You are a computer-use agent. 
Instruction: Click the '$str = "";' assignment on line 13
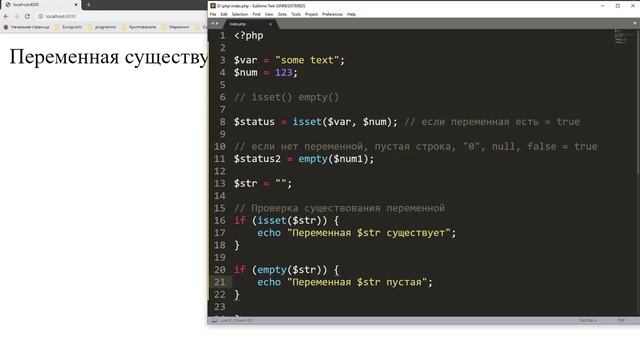tap(263, 184)
